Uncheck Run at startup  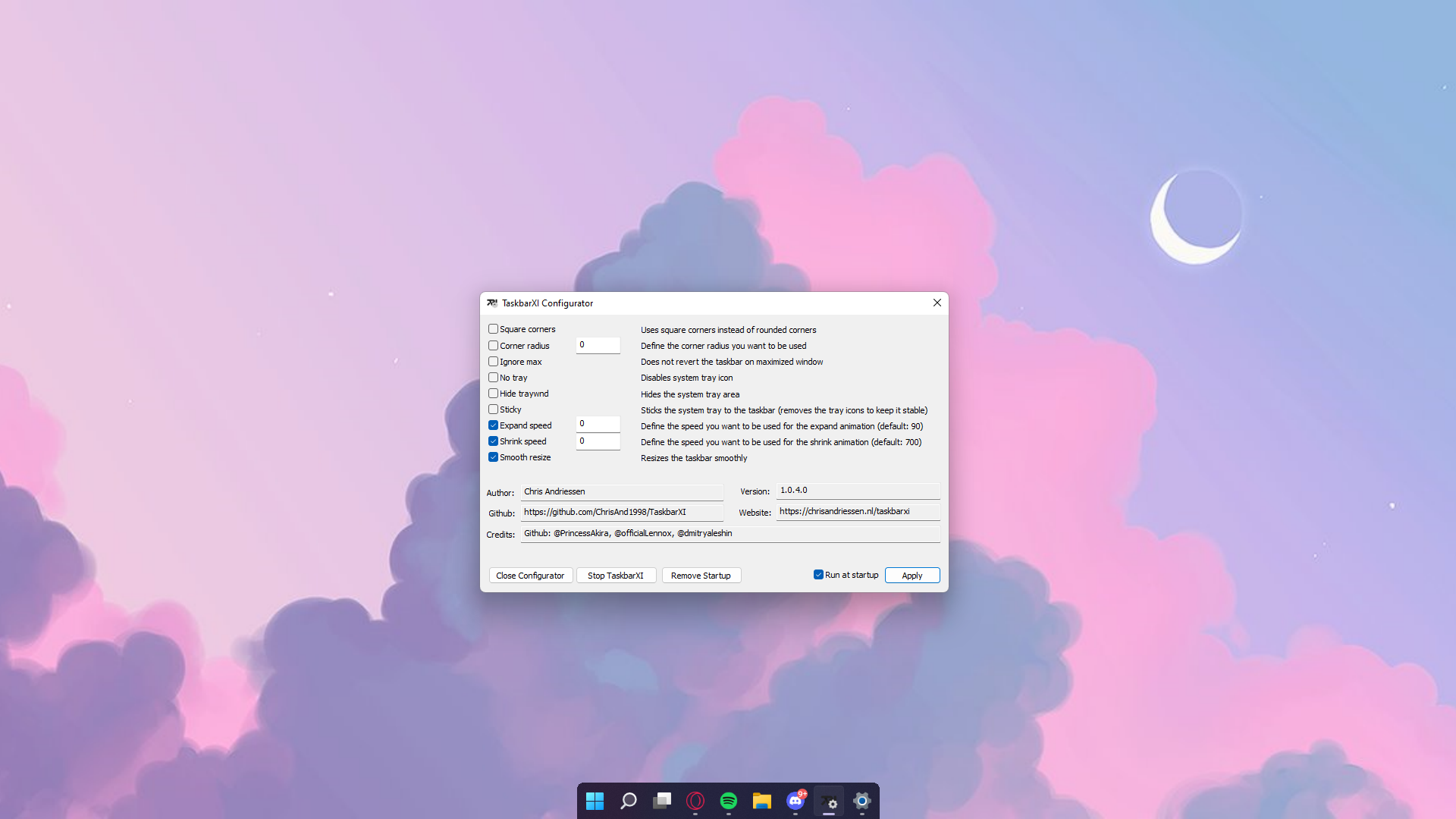pyautogui.click(x=818, y=575)
